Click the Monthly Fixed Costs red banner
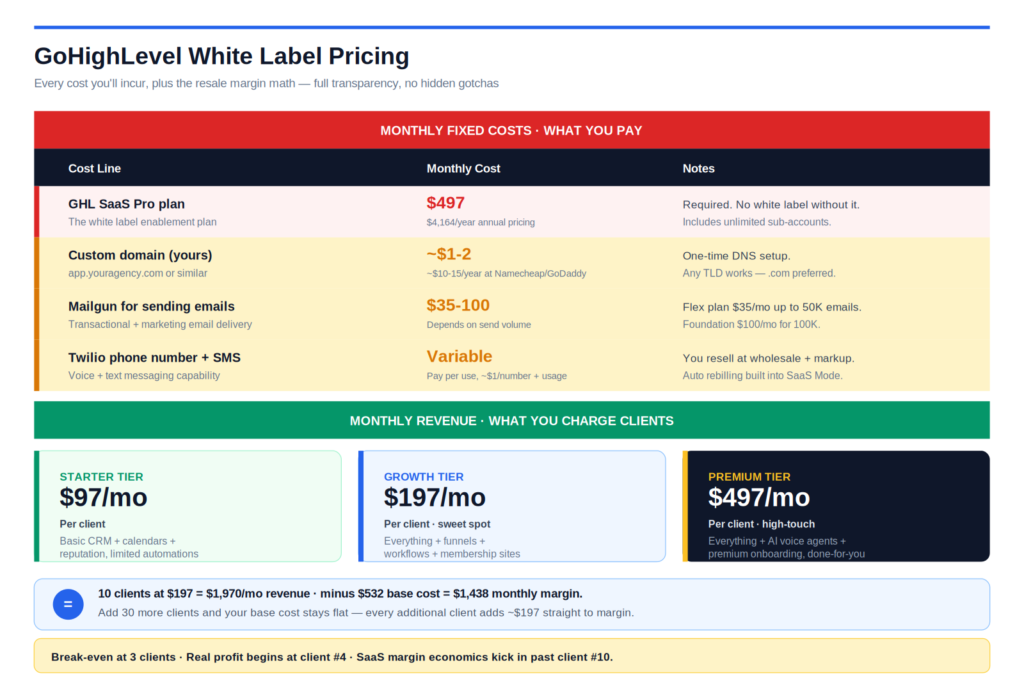 (x=511, y=131)
